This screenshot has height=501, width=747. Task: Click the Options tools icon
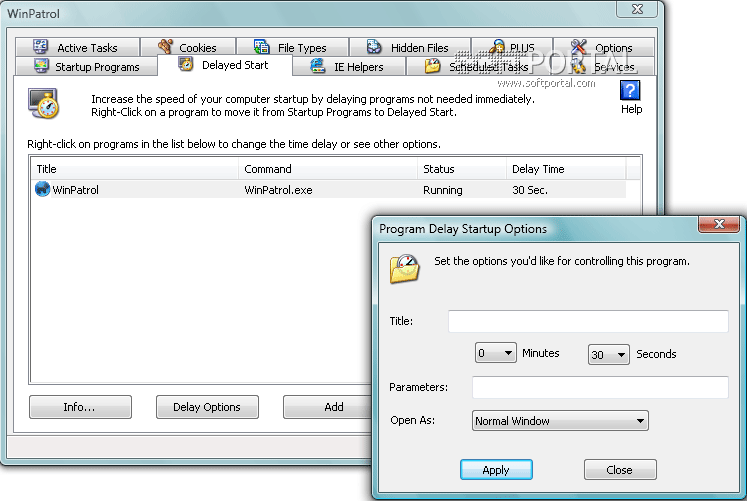click(579, 46)
